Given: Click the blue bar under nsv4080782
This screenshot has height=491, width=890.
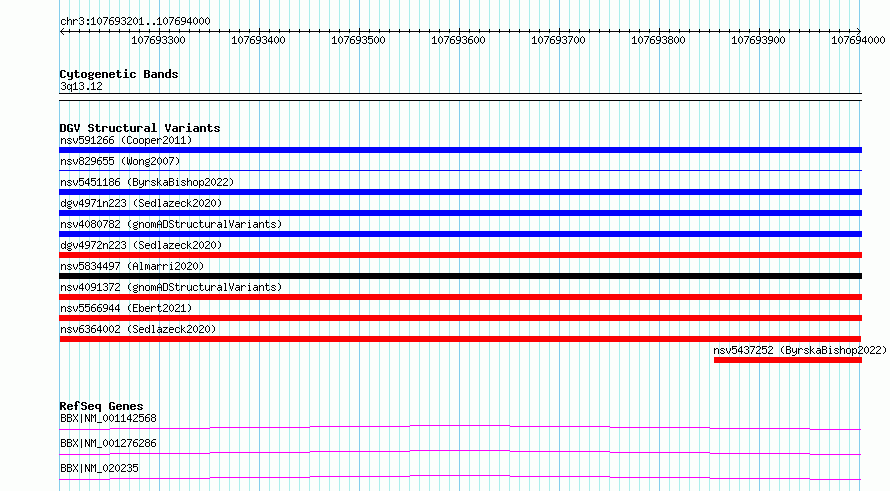Looking at the screenshot, I should [x=460, y=234].
